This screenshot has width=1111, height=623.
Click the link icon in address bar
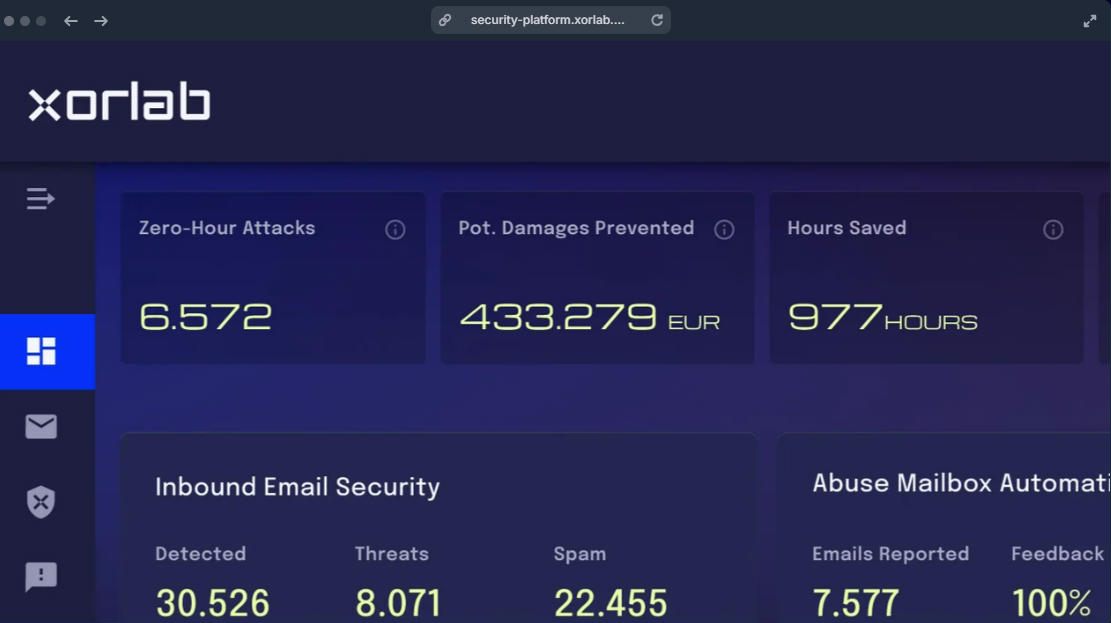[445, 20]
